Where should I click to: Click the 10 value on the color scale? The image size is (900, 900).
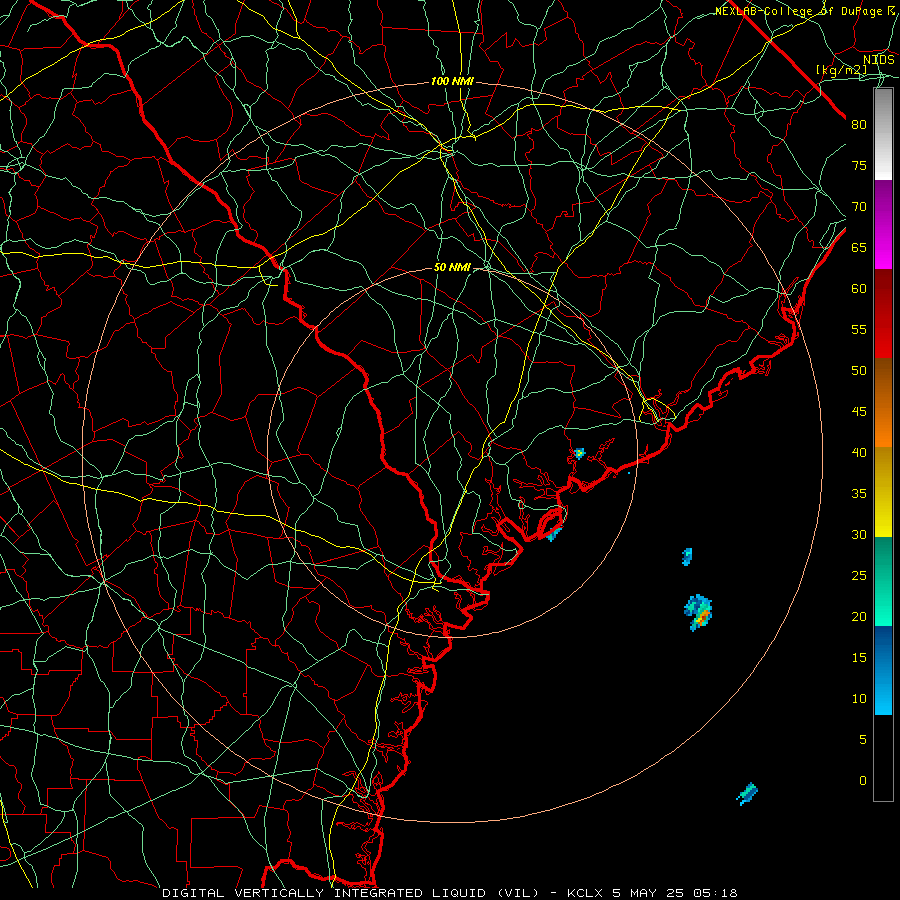[859, 699]
